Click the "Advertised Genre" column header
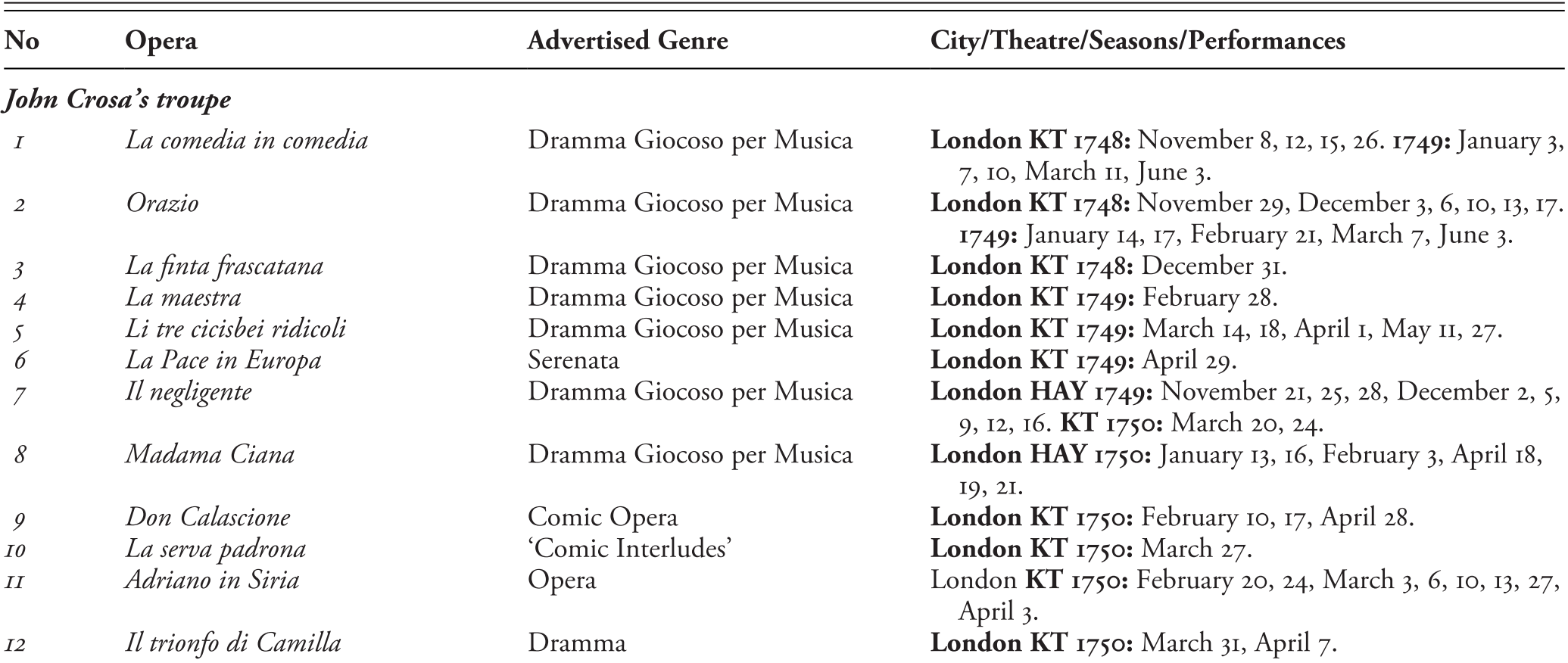 coord(627,41)
